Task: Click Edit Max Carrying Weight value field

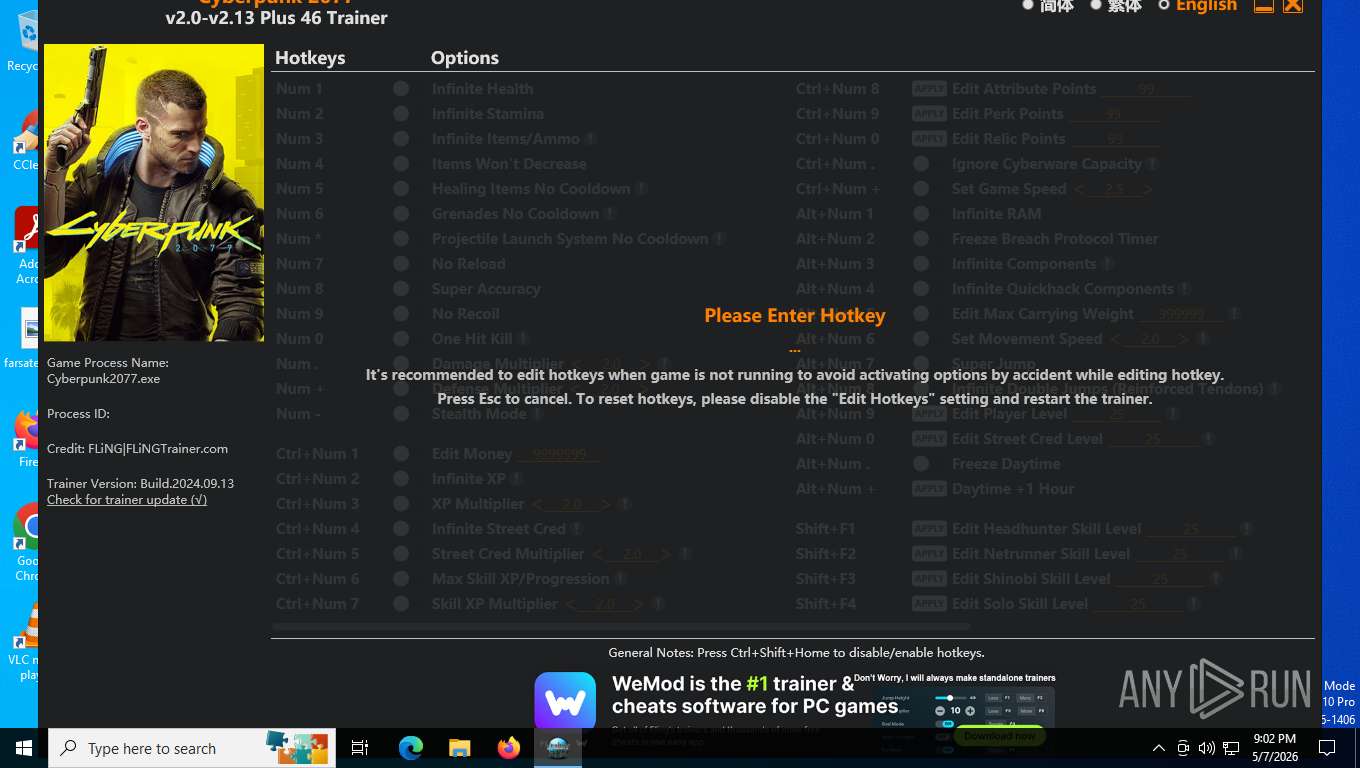Action: tap(1182, 314)
